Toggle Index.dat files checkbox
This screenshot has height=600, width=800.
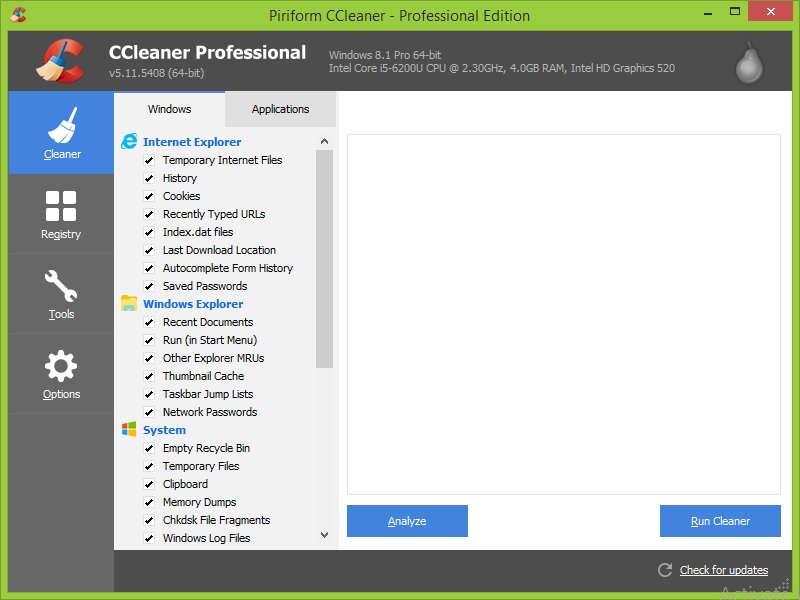tap(149, 232)
